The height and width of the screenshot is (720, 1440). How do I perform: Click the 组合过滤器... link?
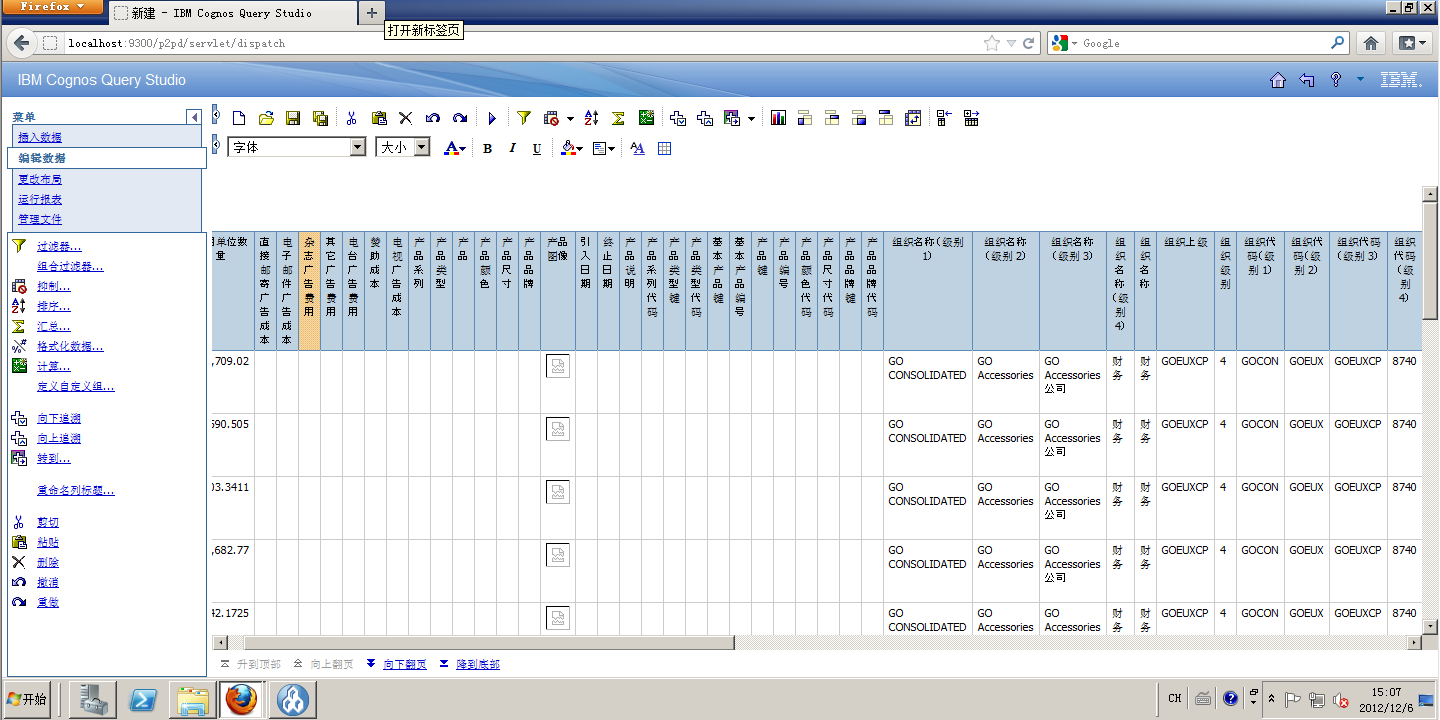pos(70,266)
